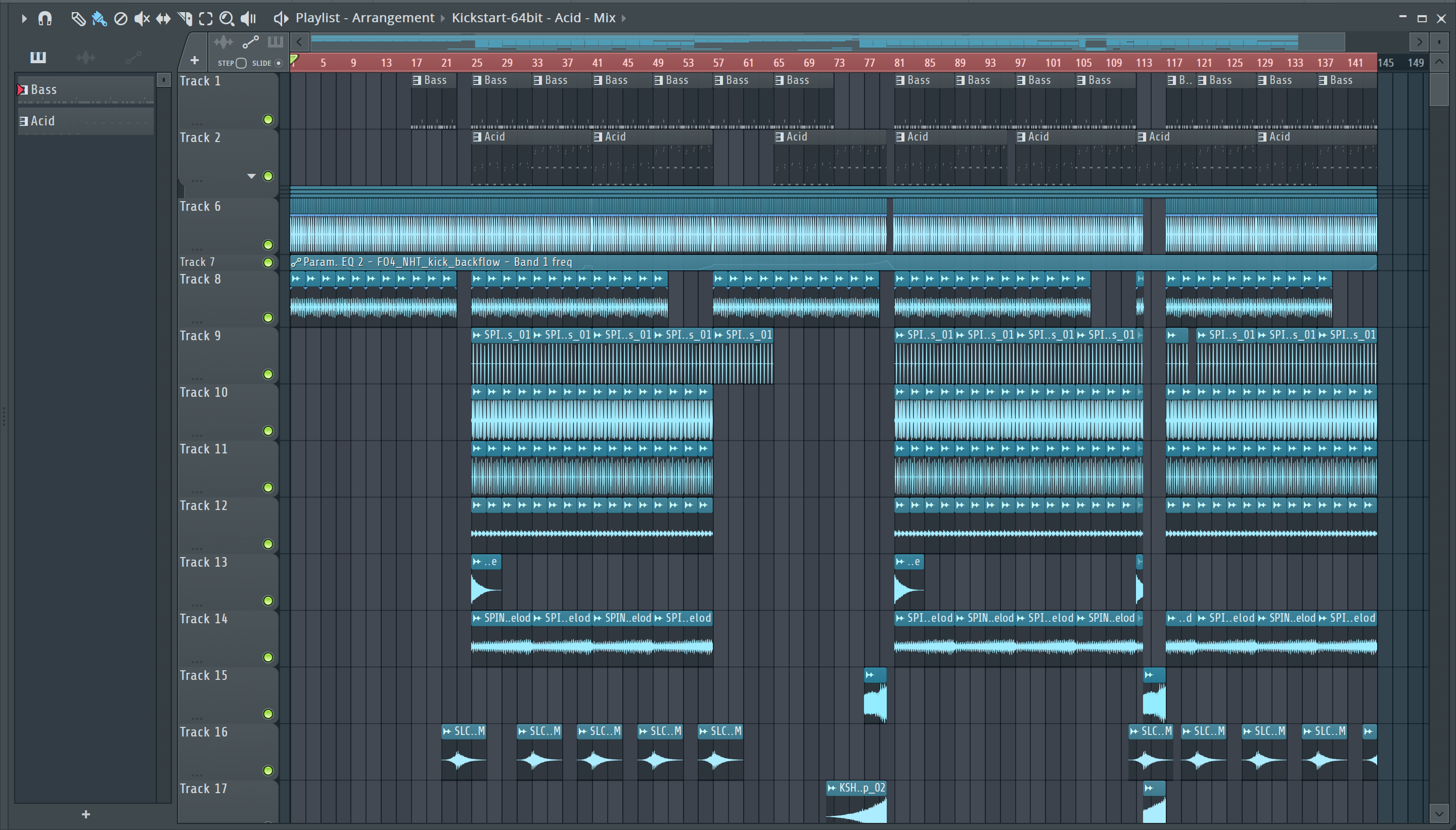Open the Playlist - Arrangement menu
The height and width of the screenshot is (830, 1456).
[x=365, y=18]
